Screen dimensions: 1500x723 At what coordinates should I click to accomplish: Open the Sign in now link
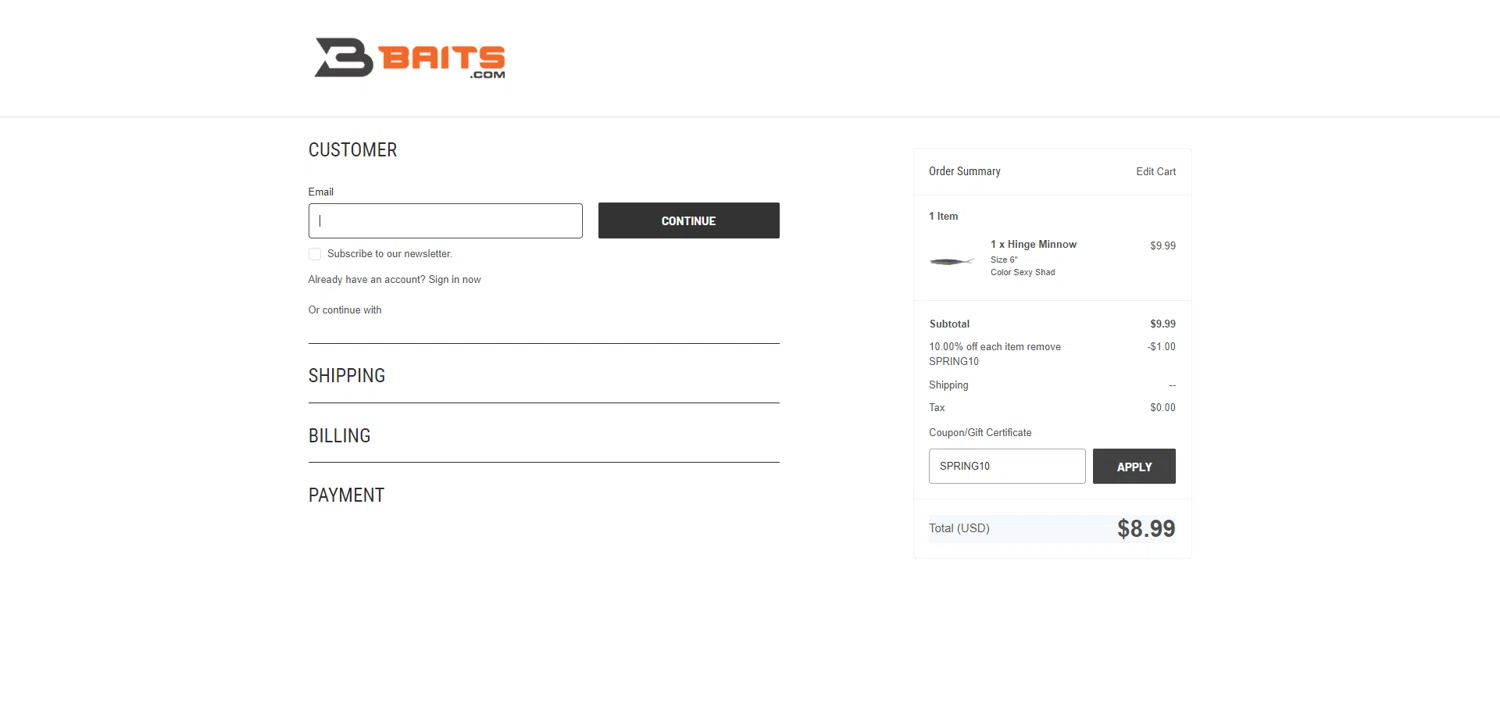tap(455, 280)
